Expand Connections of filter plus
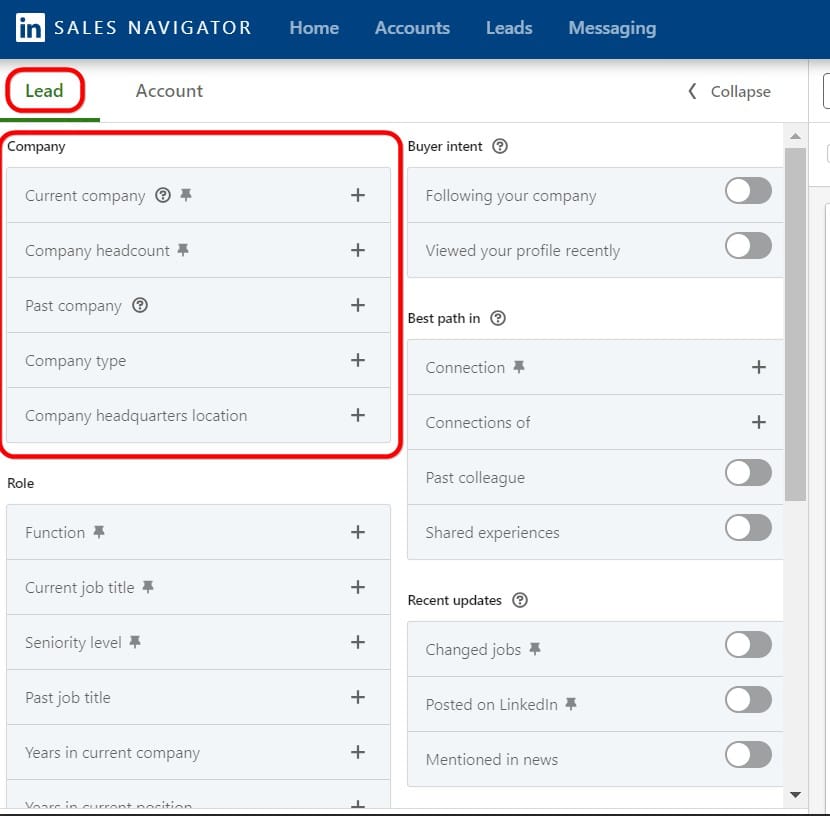The image size is (830, 816). tap(759, 422)
